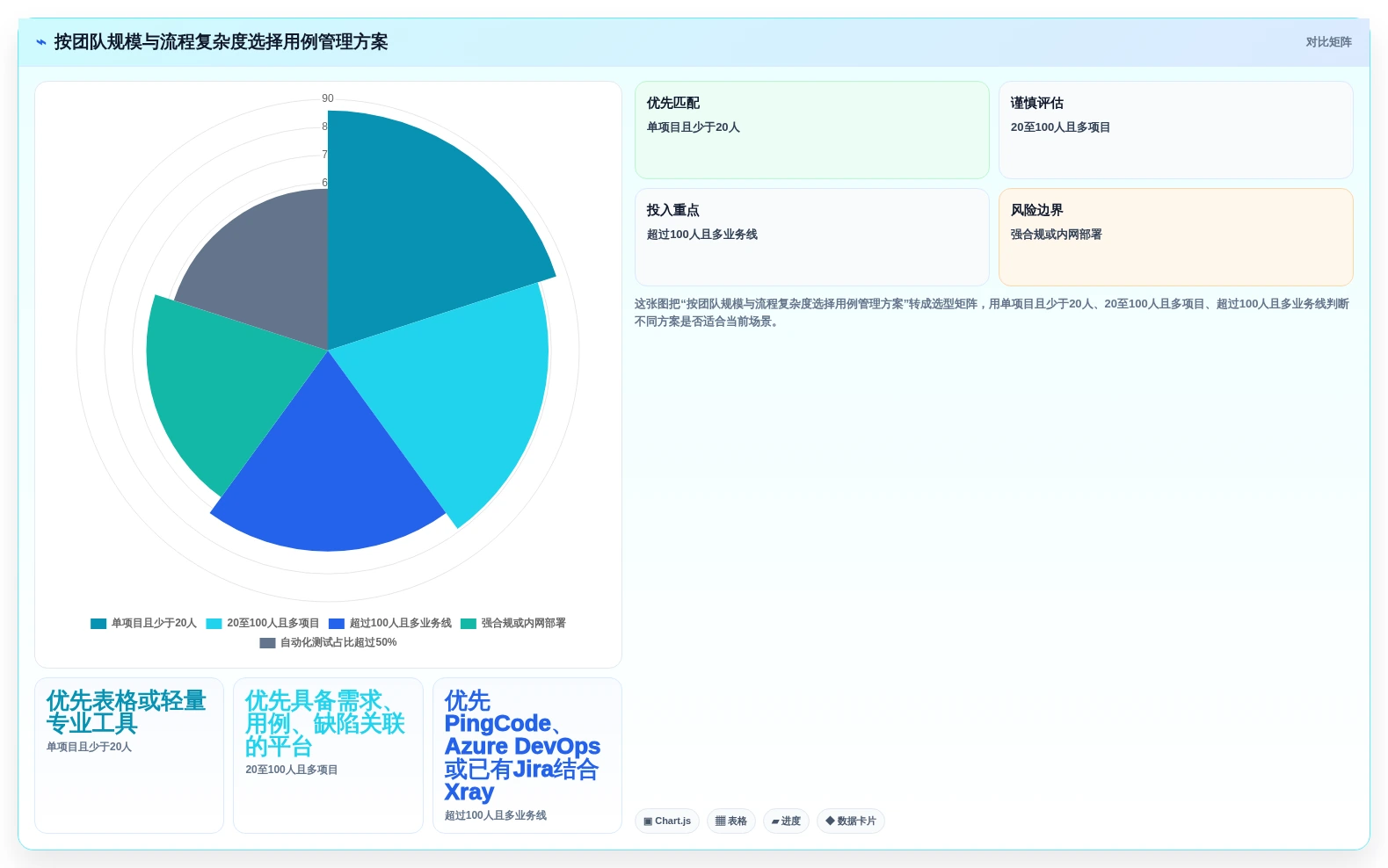
Task: Toggle legend swatch for 20至100人且多项目
Action: (x=214, y=624)
